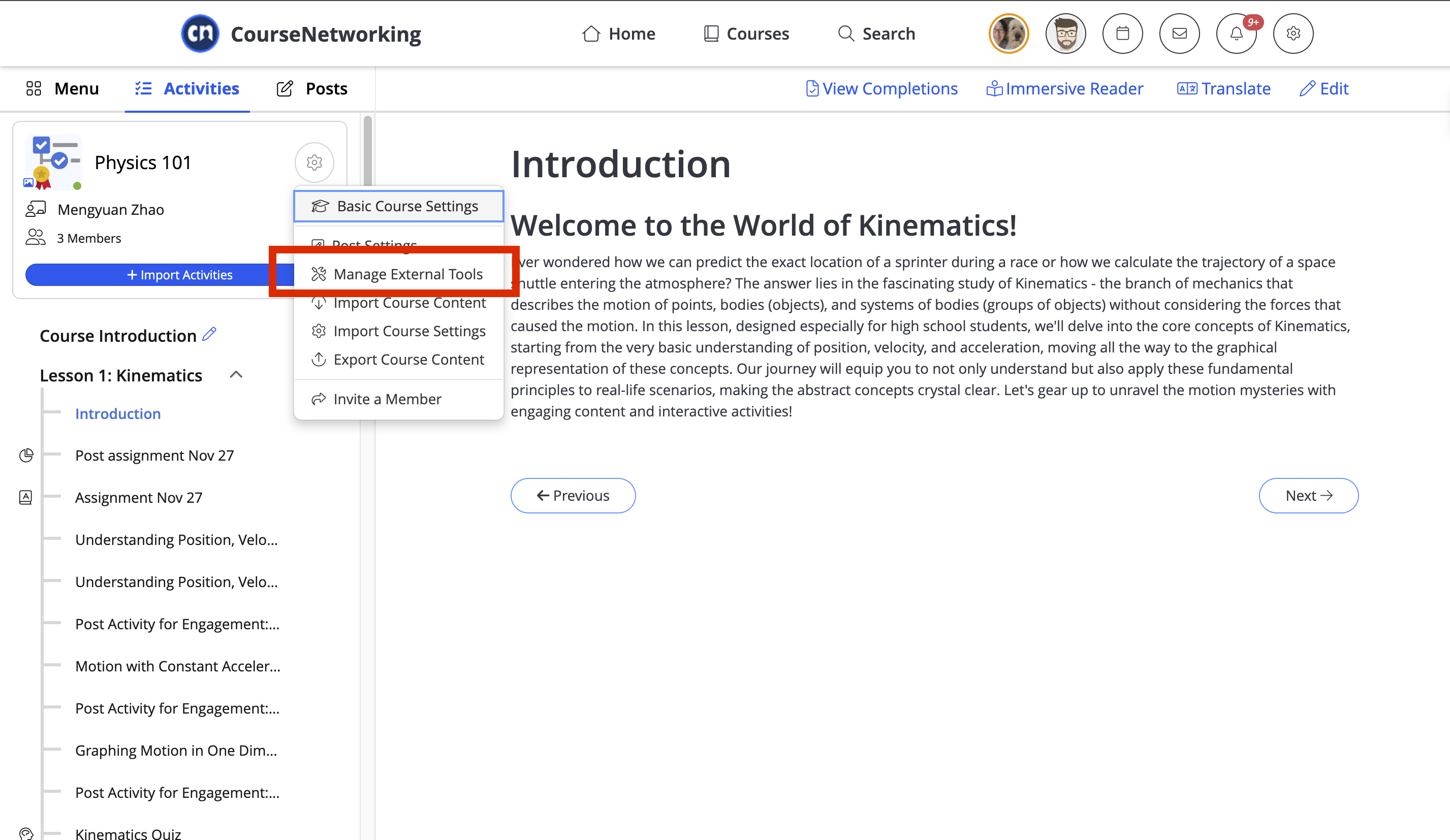Select Manage External Tools

tap(399, 274)
